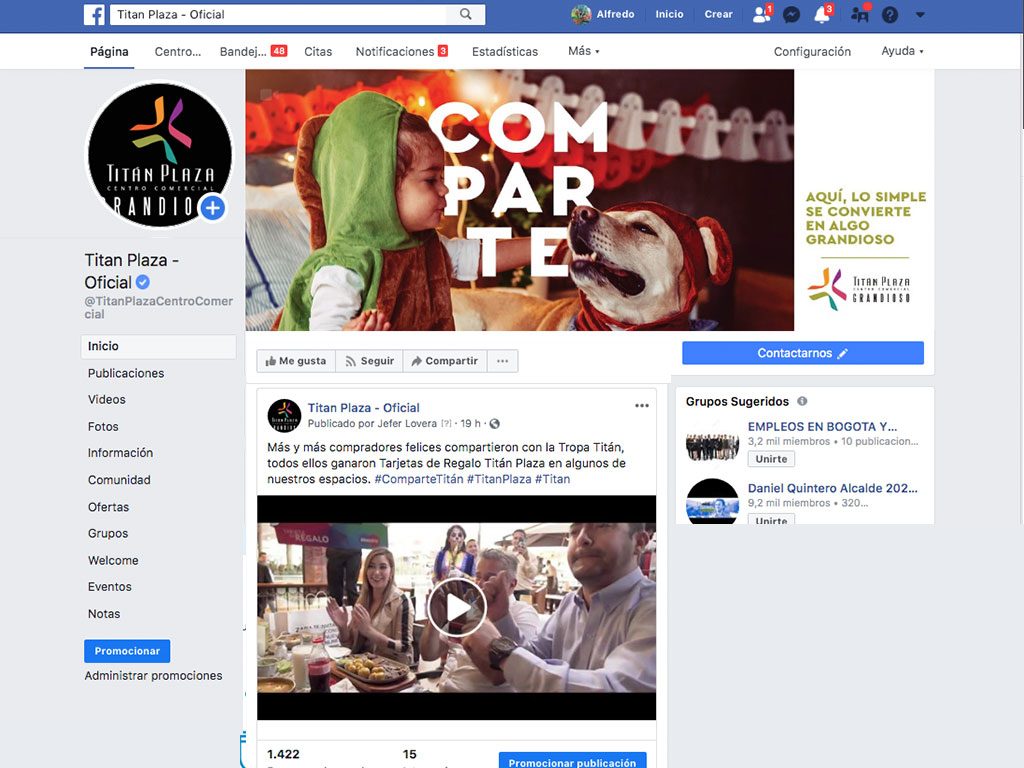Click plus icon on profile picture
The height and width of the screenshot is (768, 1024).
(x=212, y=208)
